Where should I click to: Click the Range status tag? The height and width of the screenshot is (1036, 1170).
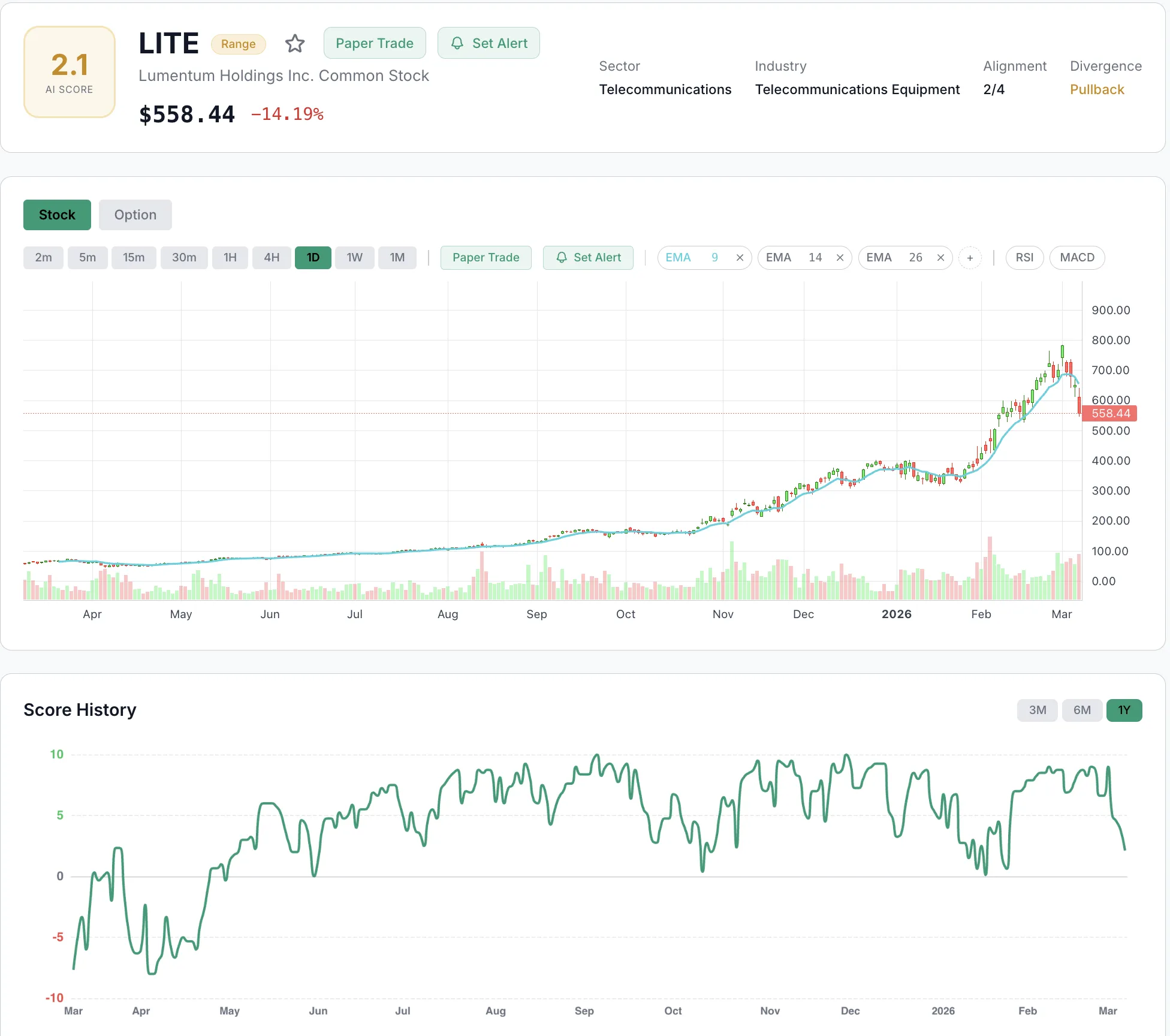click(238, 44)
